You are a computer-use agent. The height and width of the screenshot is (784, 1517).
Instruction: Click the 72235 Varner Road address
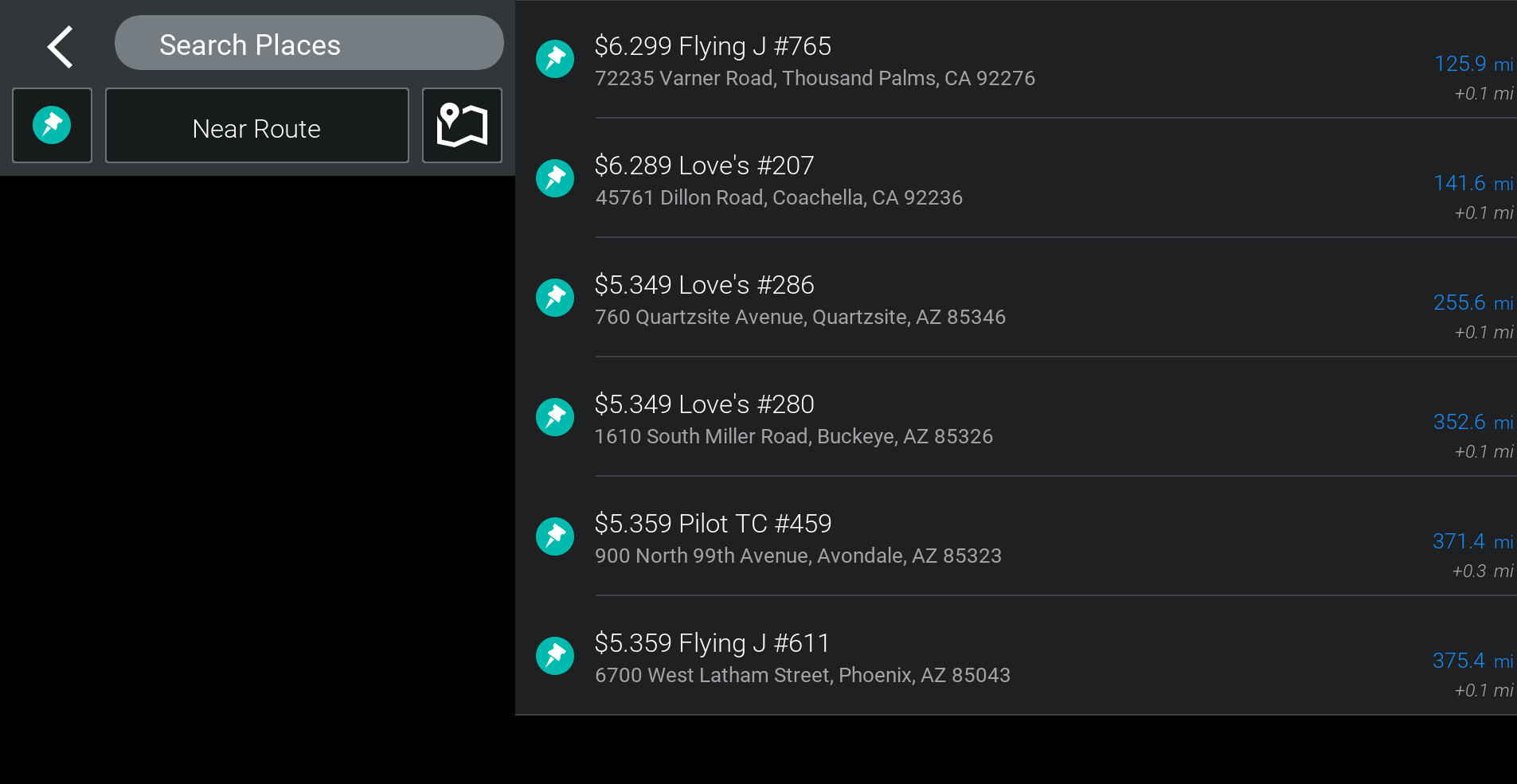coord(815,78)
